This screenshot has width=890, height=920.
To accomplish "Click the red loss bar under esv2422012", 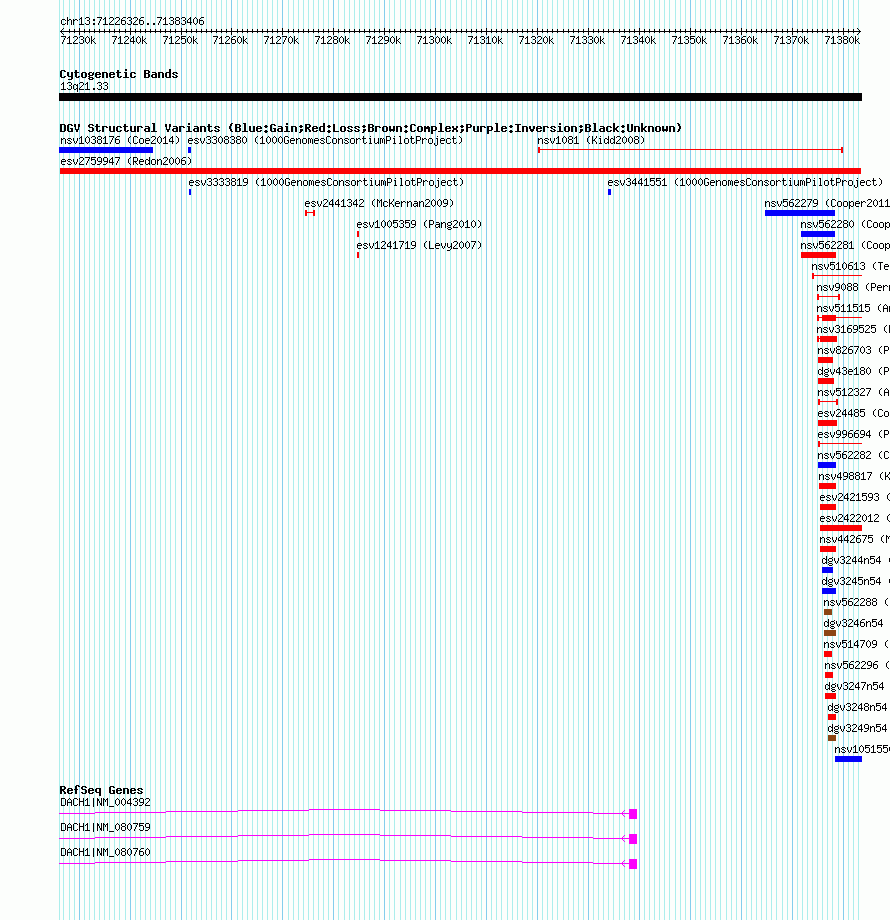I will click(841, 528).
